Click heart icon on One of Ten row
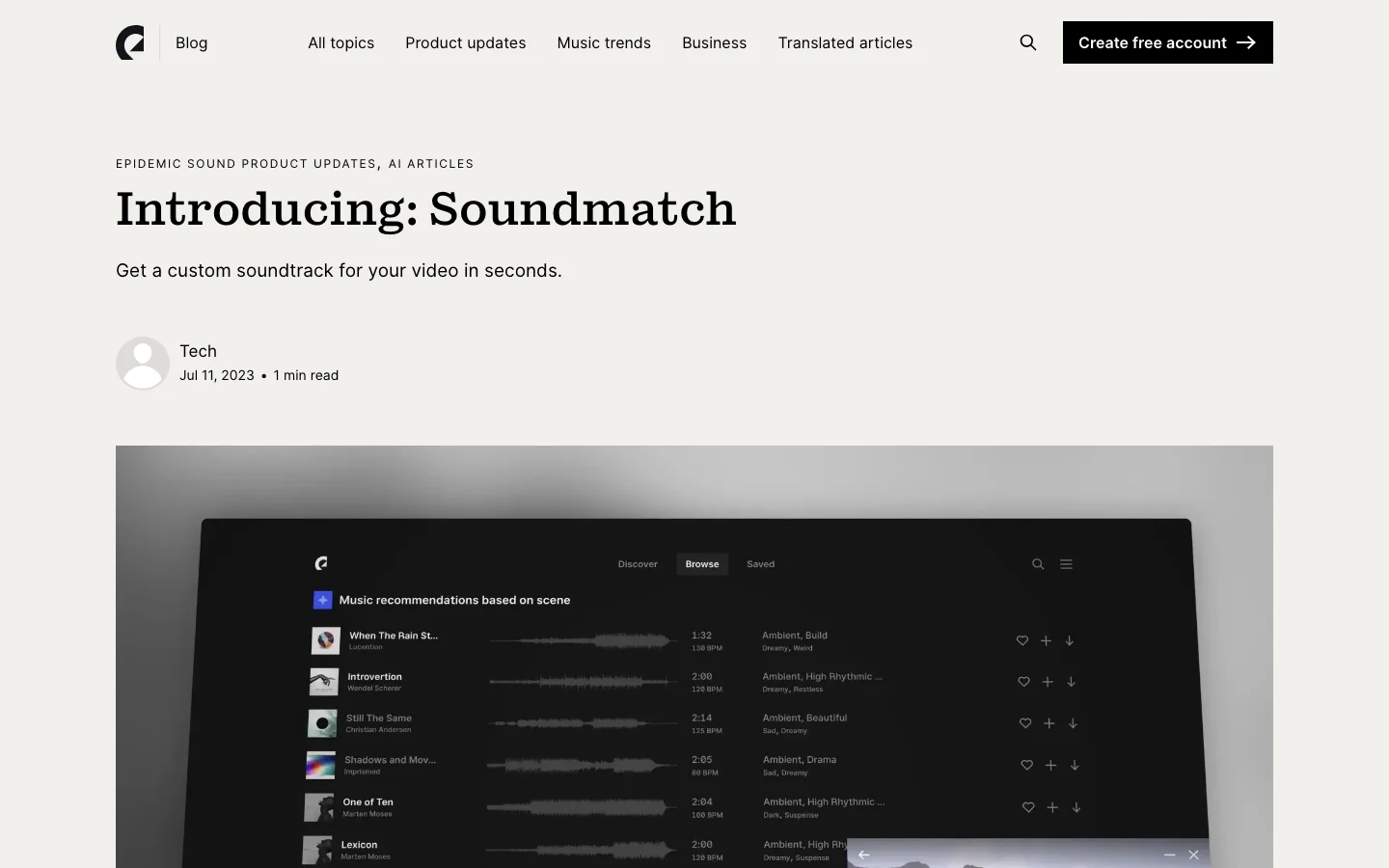The width and height of the screenshot is (1389, 868). (x=1028, y=807)
